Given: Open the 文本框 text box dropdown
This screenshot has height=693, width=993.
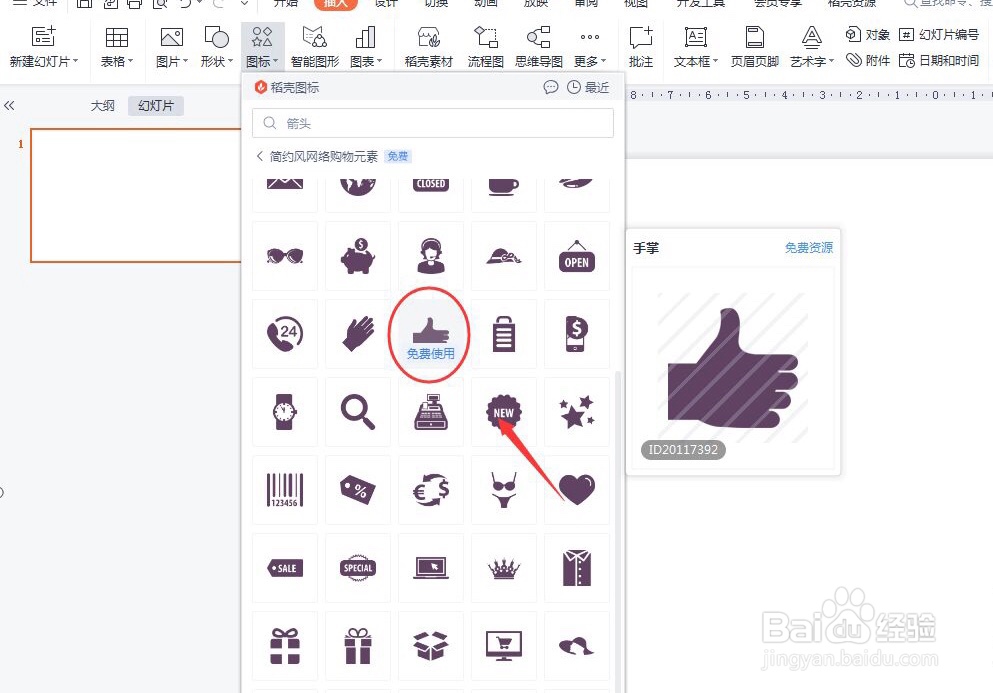Looking at the screenshot, I should [695, 61].
